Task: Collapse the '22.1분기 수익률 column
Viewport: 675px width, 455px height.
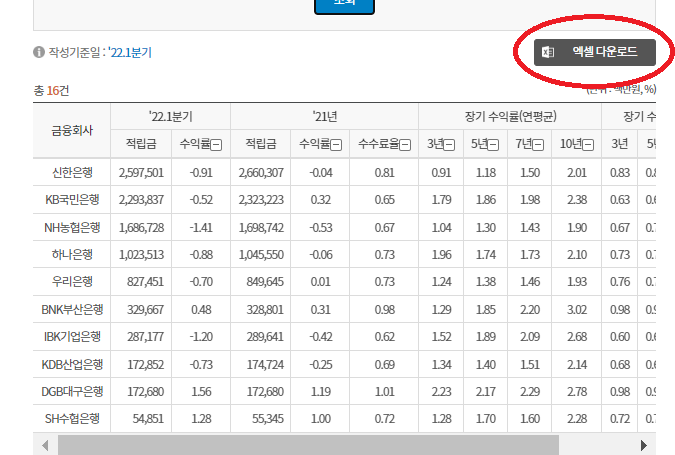Action: tap(216, 145)
